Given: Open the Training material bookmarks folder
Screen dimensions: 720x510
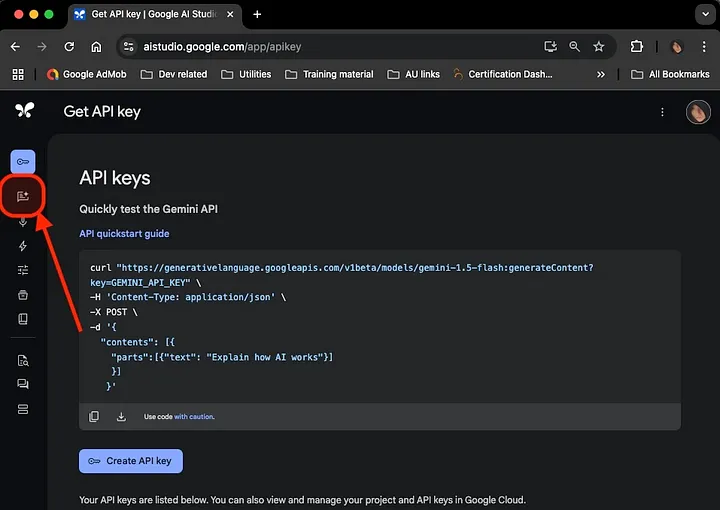Looking at the screenshot, I should tap(329, 74).
